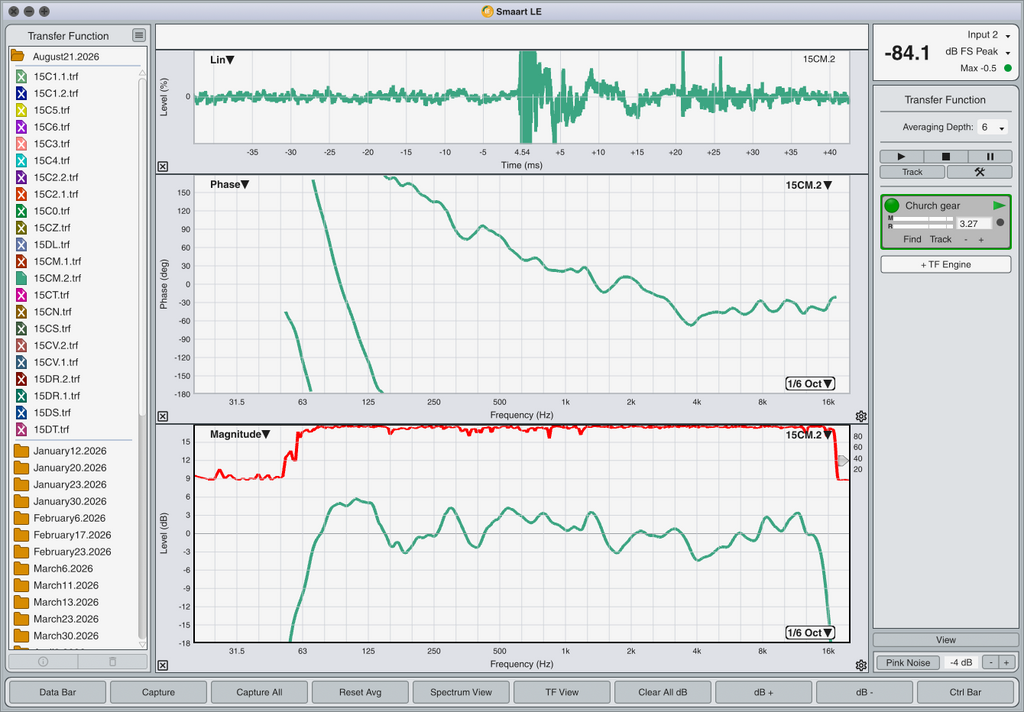Expand the Averaging Depth dropdown
Screen dimensions: 1024x712
pyautogui.click(x=993, y=127)
